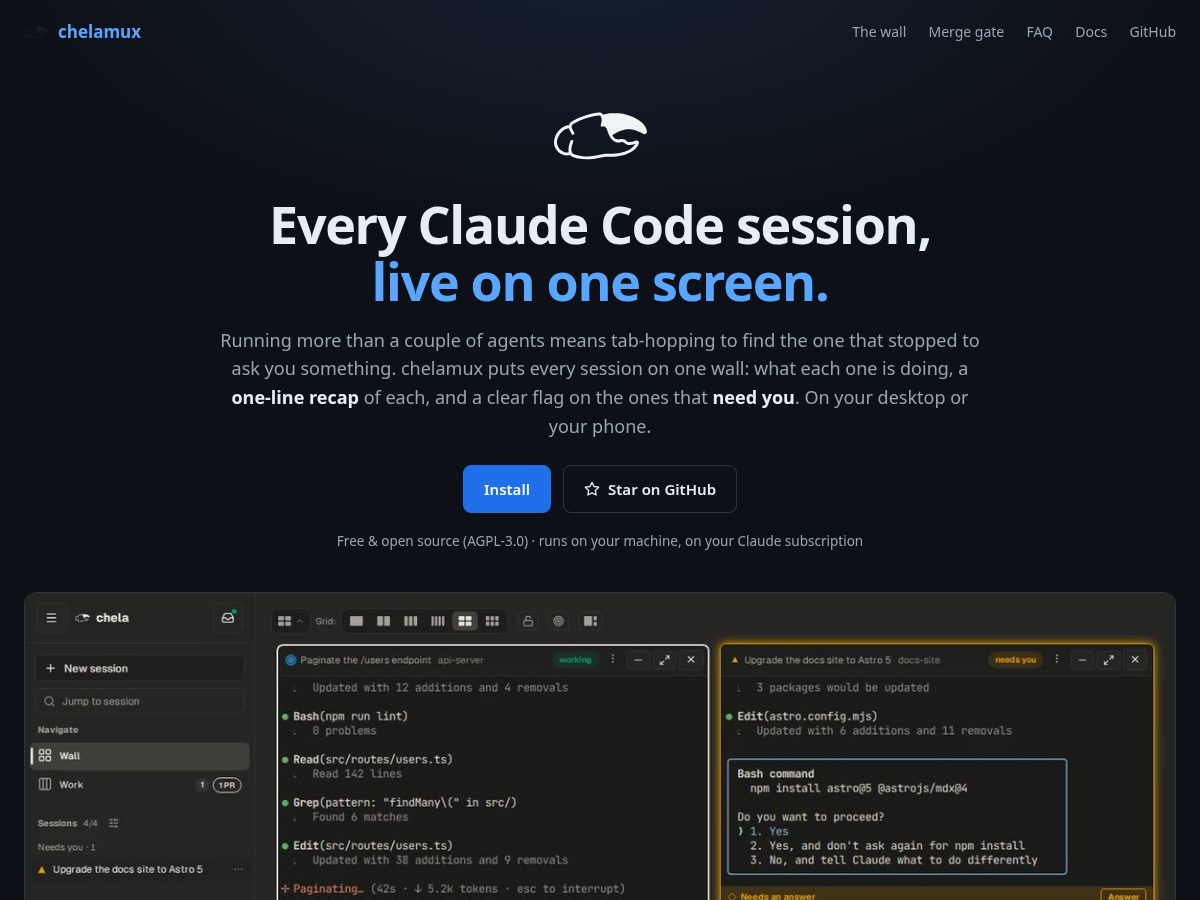Open Work in the Navigate list
1200x900 pixels.
(139, 785)
